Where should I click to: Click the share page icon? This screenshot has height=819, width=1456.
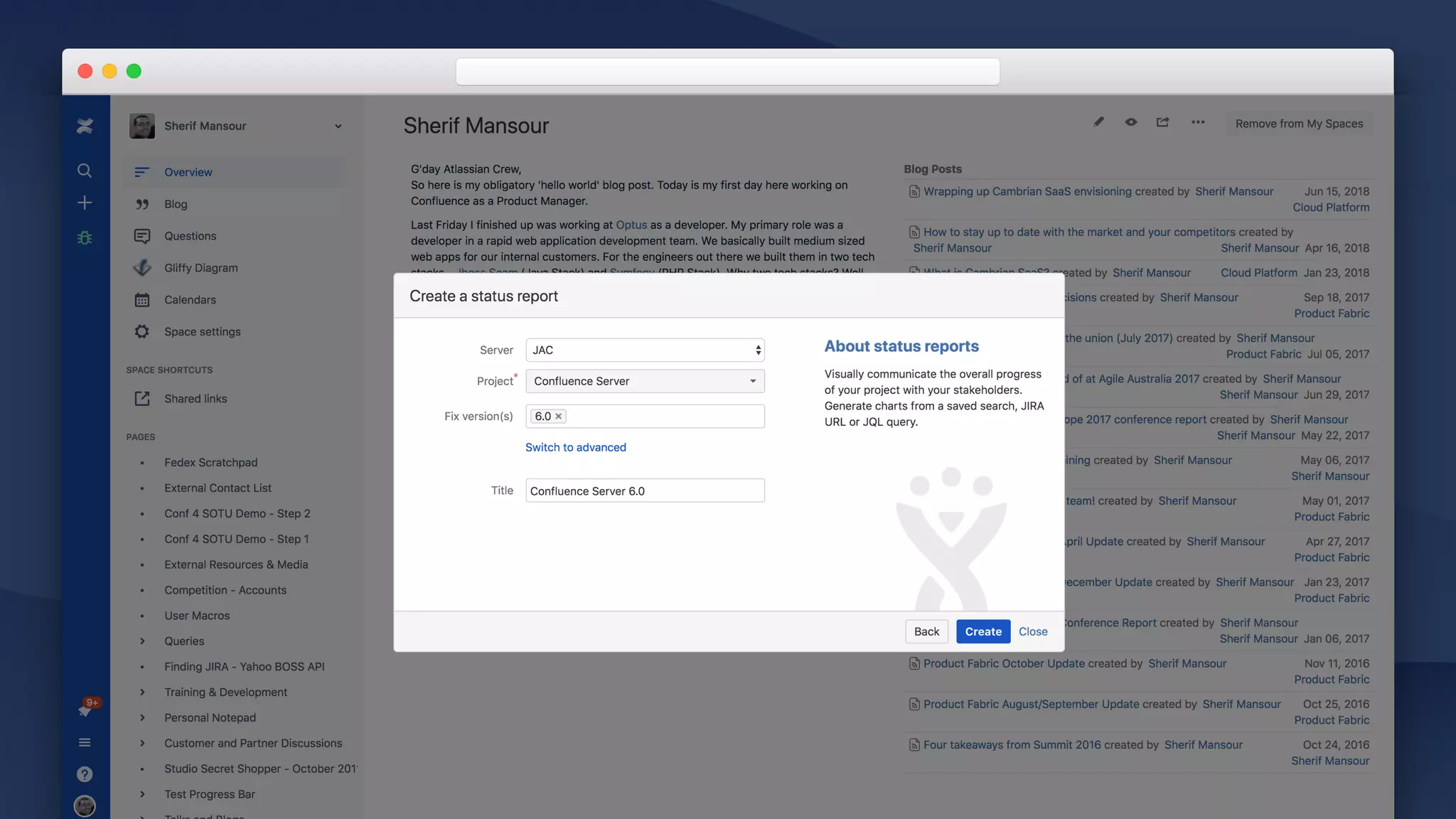[1162, 122]
